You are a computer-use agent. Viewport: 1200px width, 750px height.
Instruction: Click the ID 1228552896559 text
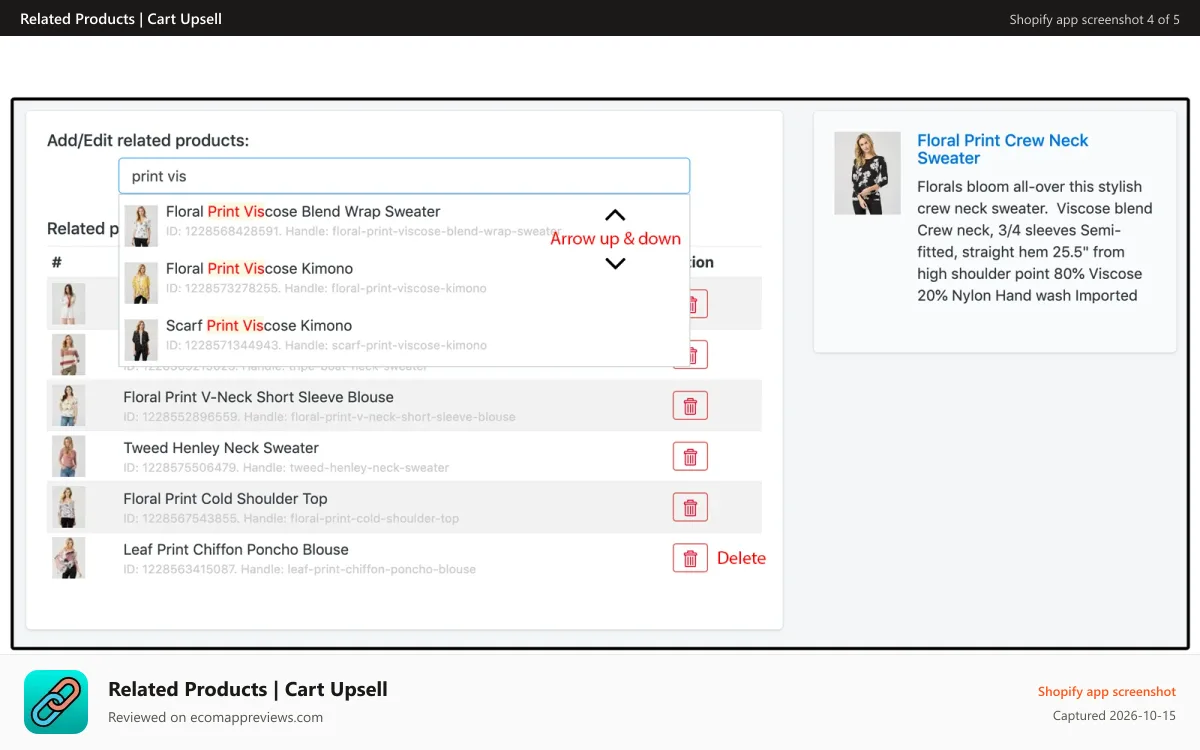181,417
